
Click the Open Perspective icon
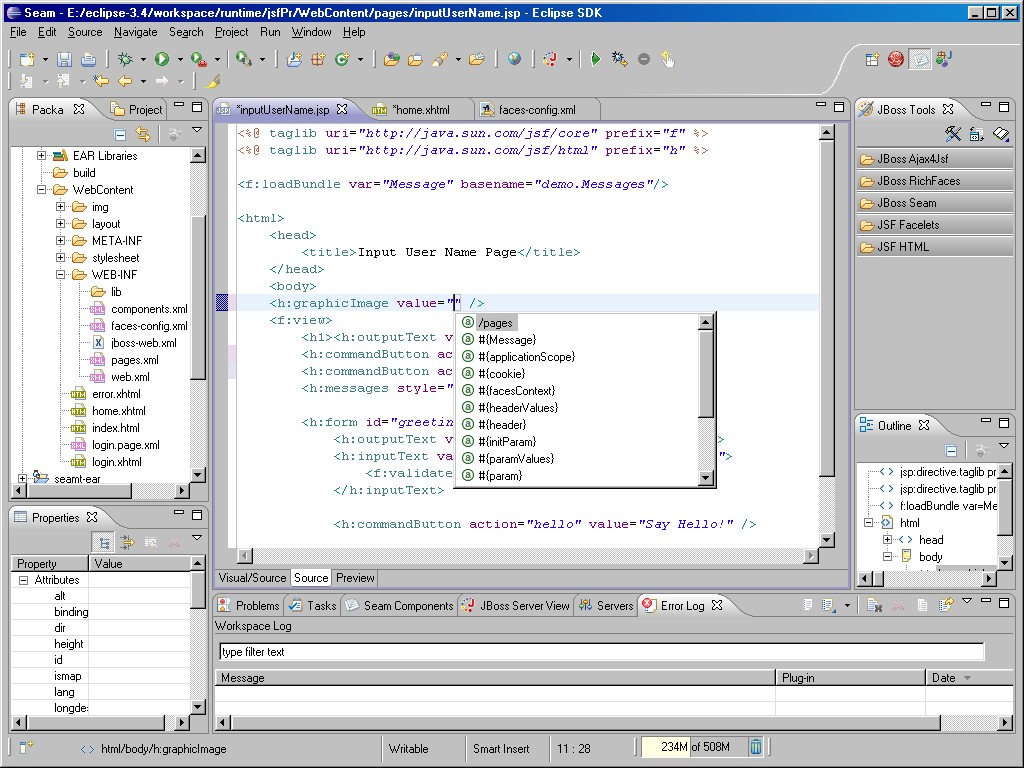click(872, 60)
